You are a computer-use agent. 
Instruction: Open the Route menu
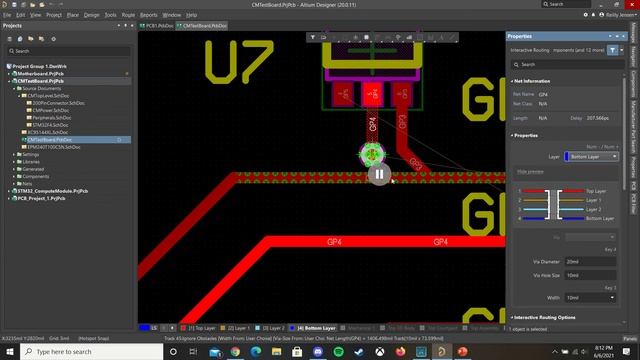(x=128, y=15)
